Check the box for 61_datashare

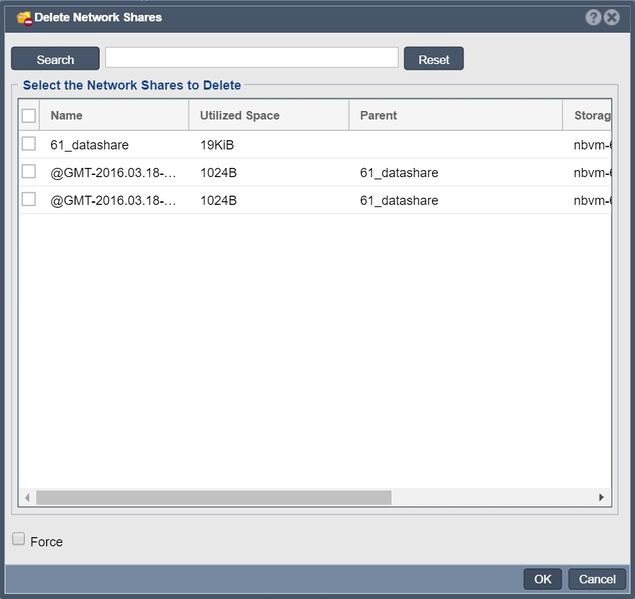29,143
